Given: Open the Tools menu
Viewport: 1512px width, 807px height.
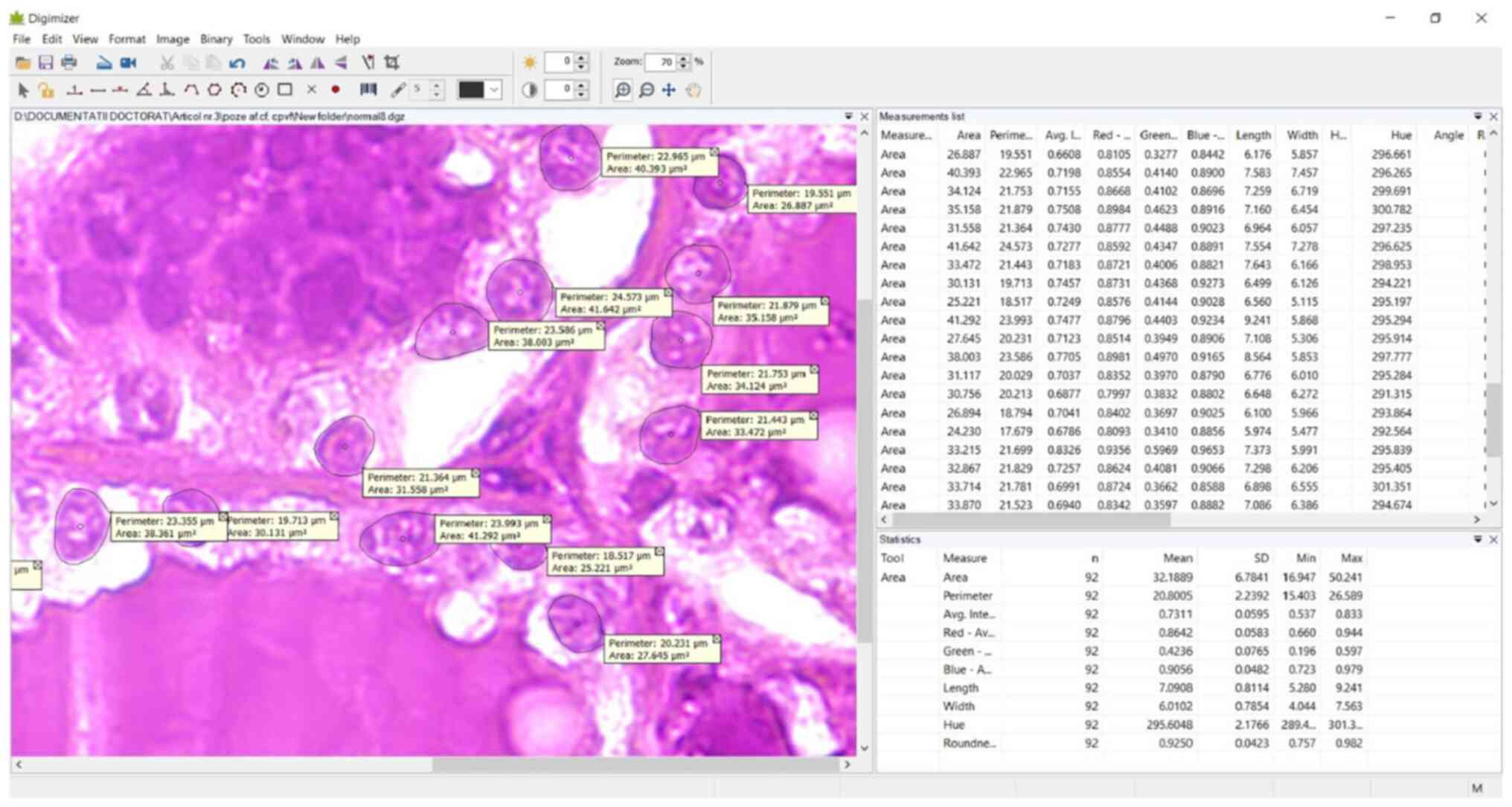Looking at the screenshot, I should coord(256,39).
